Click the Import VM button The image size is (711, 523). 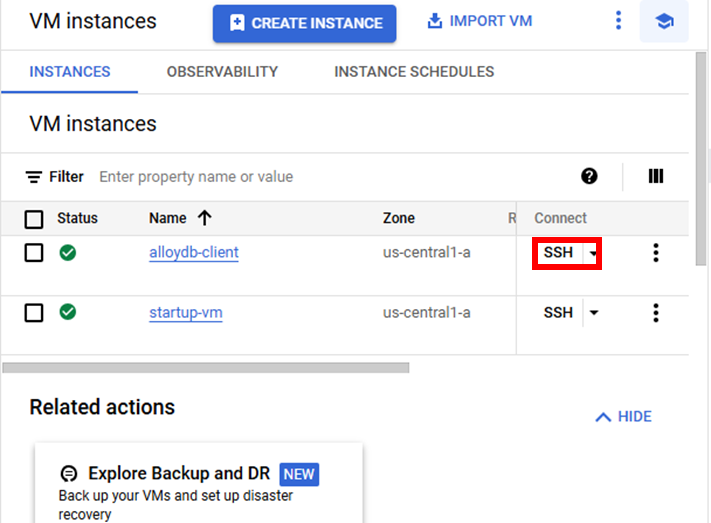tap(480, 21)
